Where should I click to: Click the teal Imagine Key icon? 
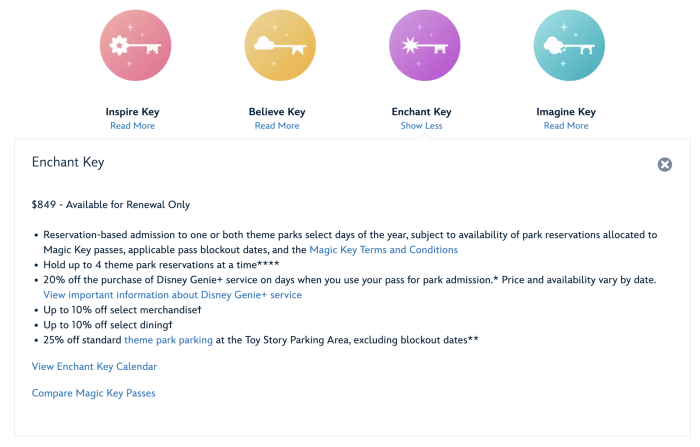point(566,47)
